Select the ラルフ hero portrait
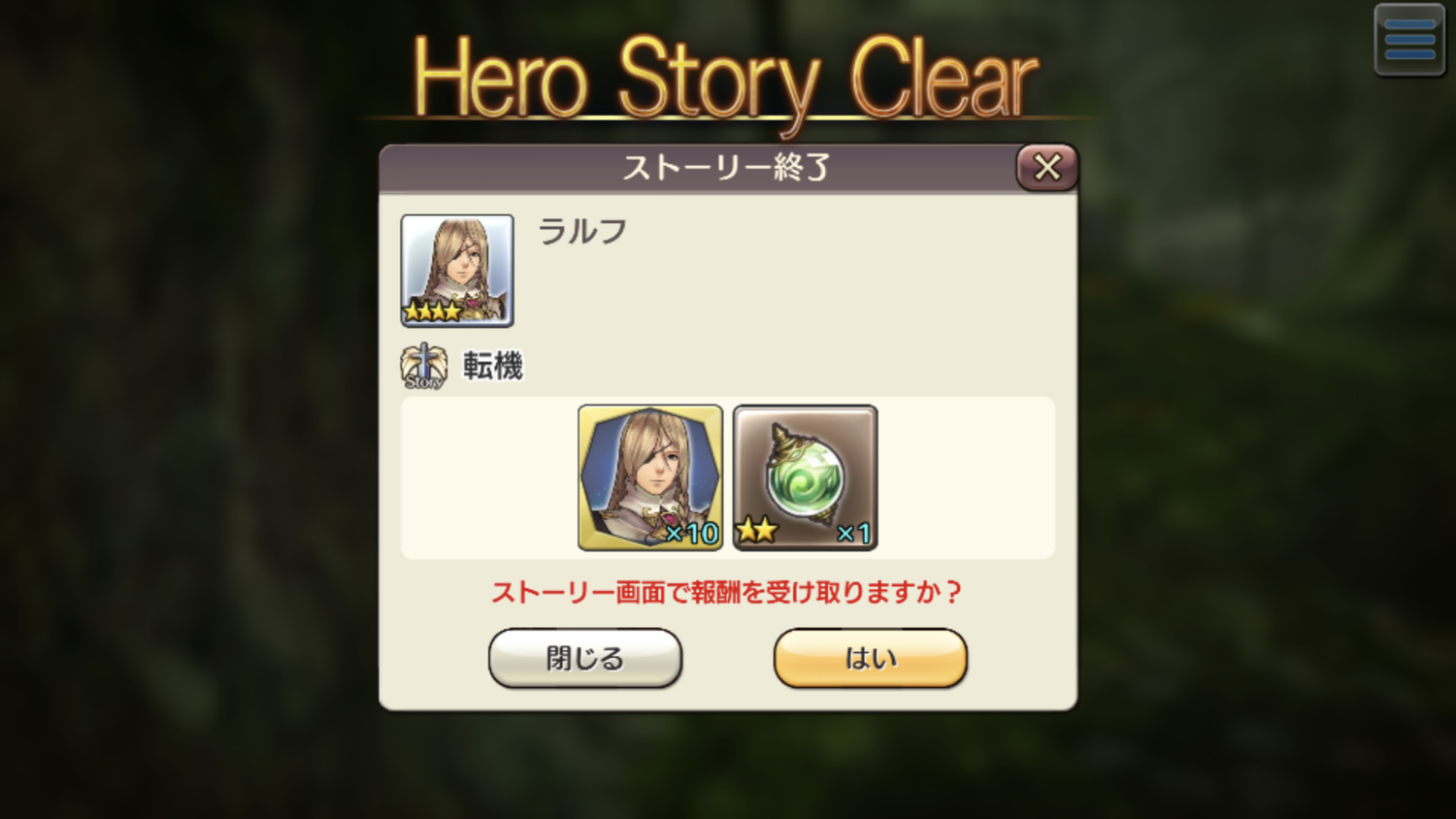1456x819 pixels. 457,271
